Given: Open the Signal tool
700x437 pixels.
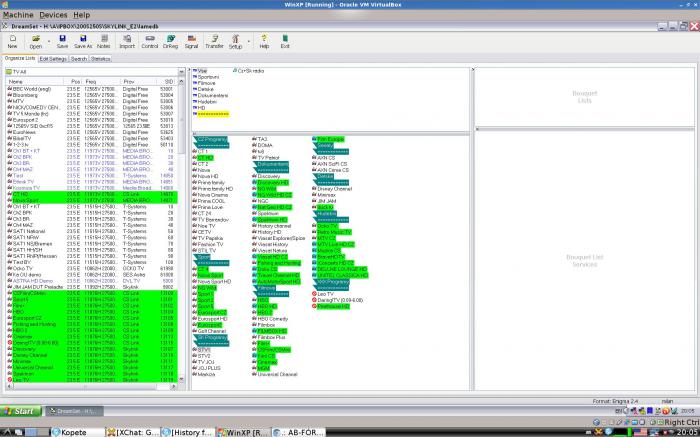Looking at the screenshot, I should click(192, 42).
